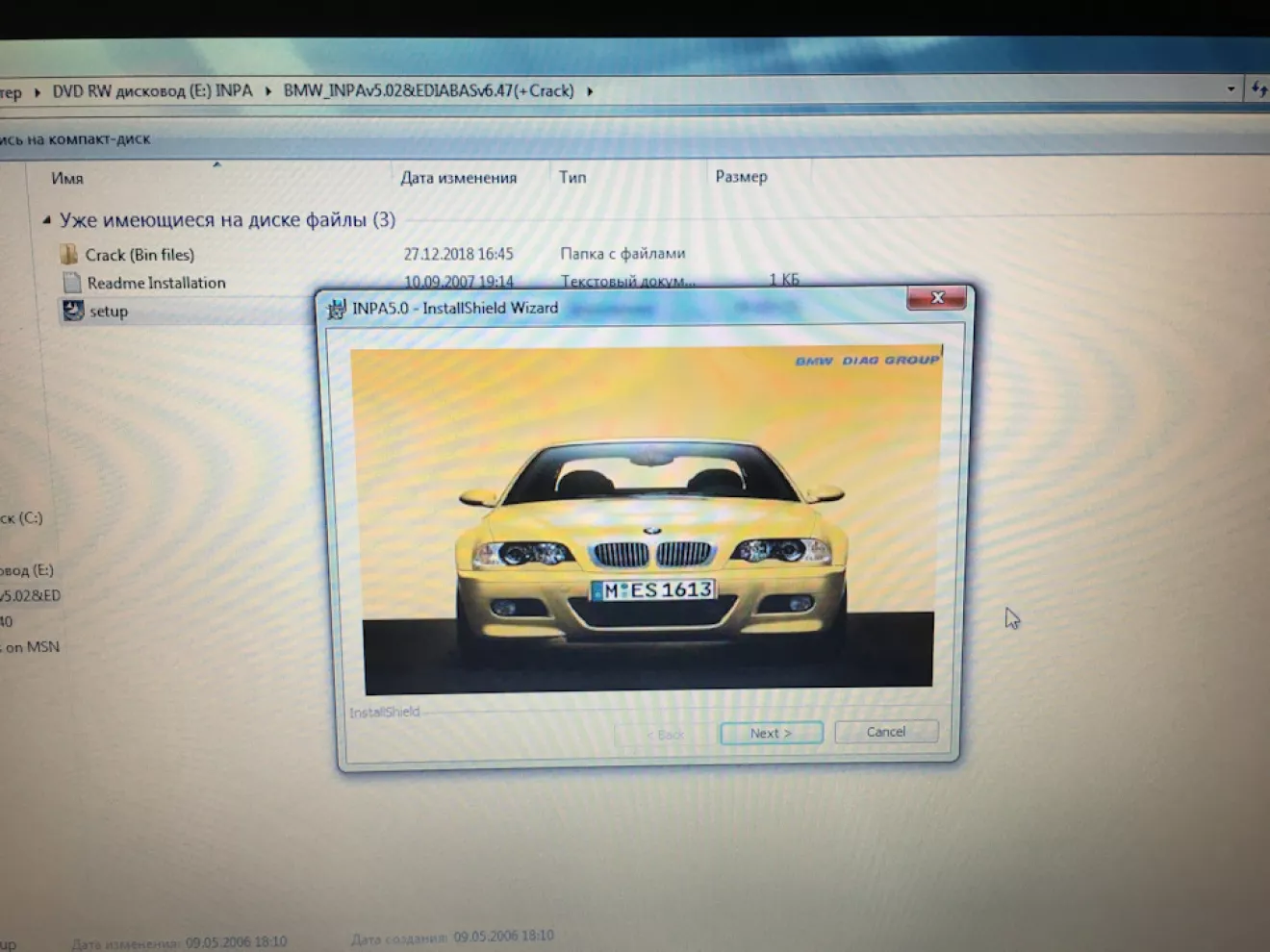
Task: Expand arrow after DVD RW дисковод breadcrumb
Action: pyautogui.click(x=268, y=91)
